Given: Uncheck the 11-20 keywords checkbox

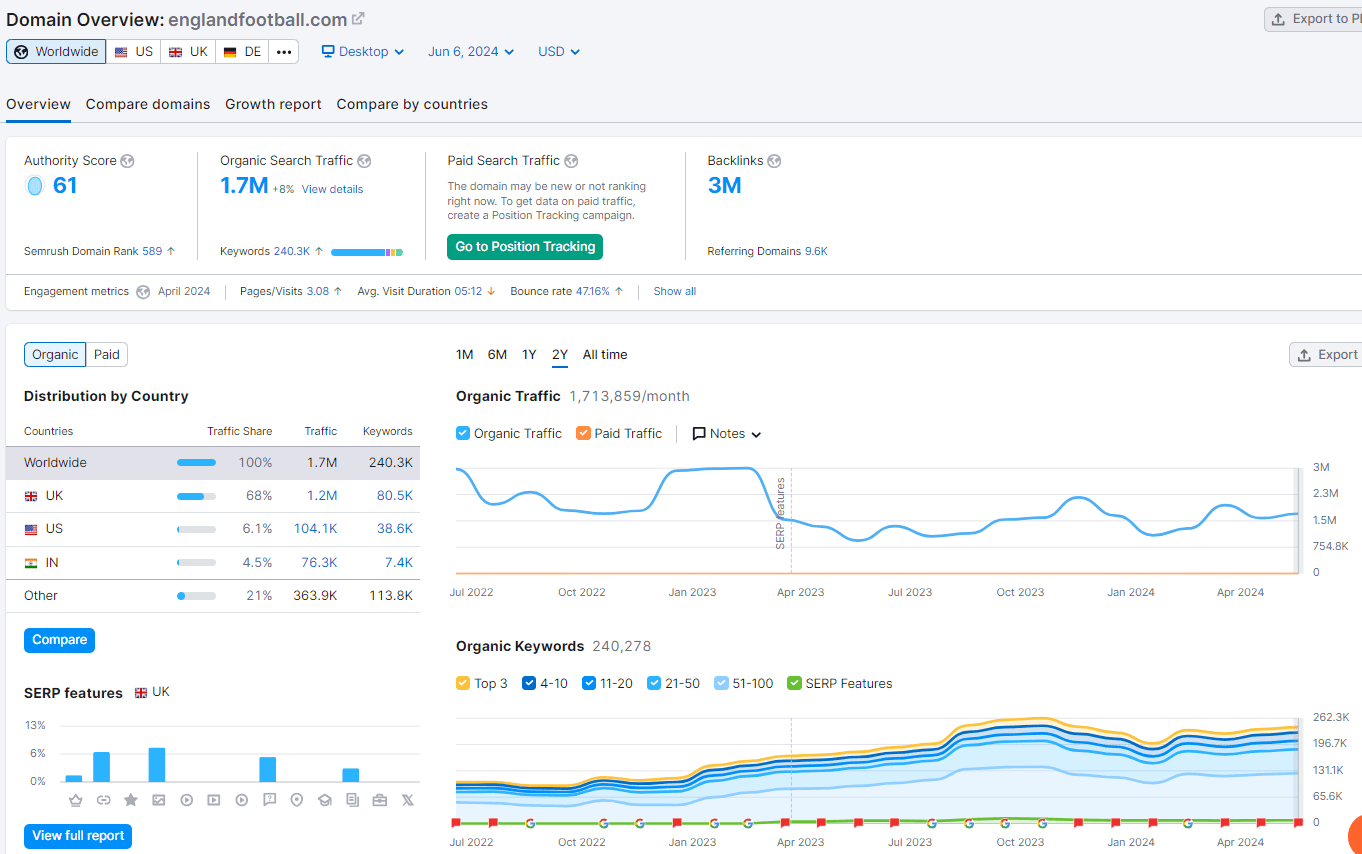Looking at the screenshot, I should (x=589, y=684).
